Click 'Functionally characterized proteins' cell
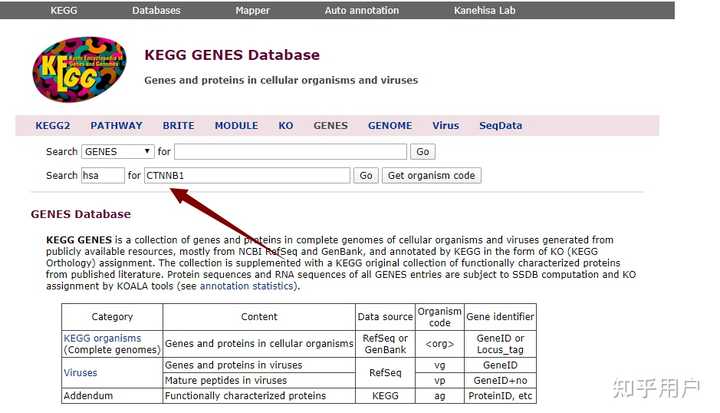Image resolution: width=720 pixels, height=413 pixels. 259,396
